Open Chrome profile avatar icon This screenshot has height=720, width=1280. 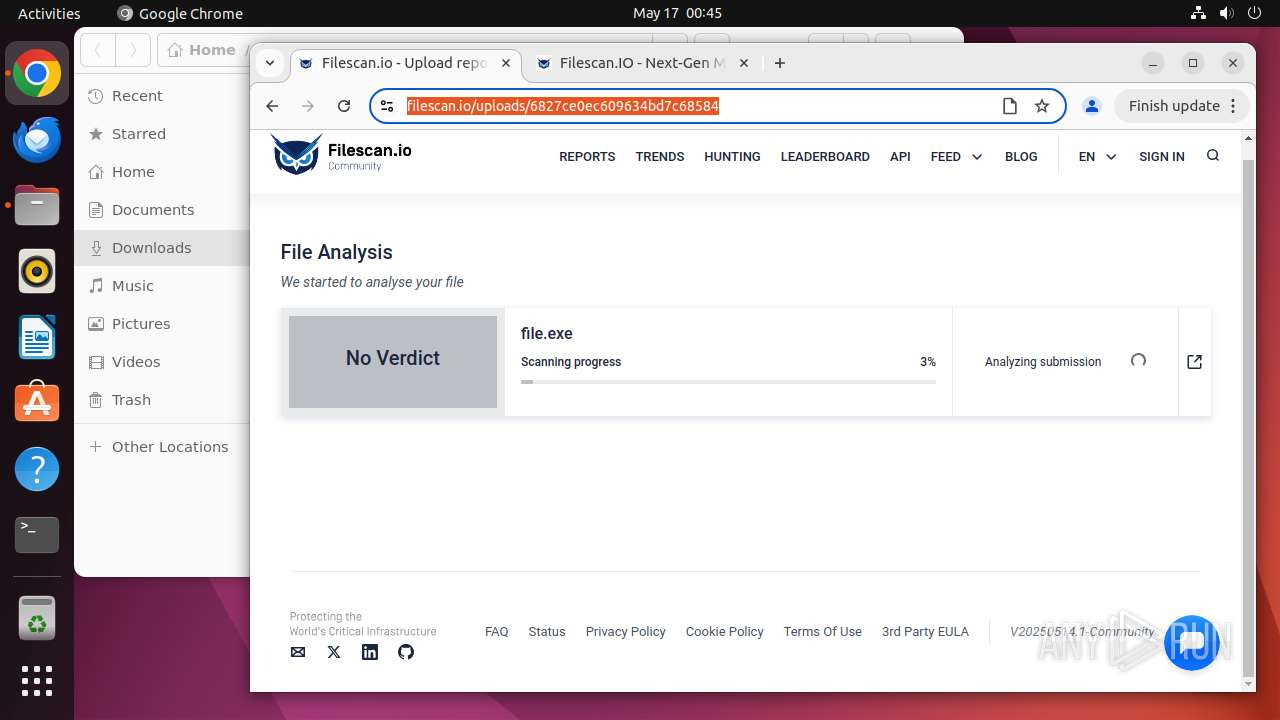(x=1092, y=106)
